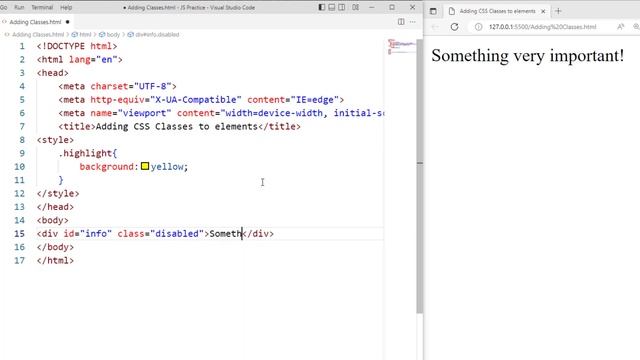Image resolution: width=640 pixels, height=360 pixels.
Task: Click class="disabled" attribute on line 15
Action: 160,233
